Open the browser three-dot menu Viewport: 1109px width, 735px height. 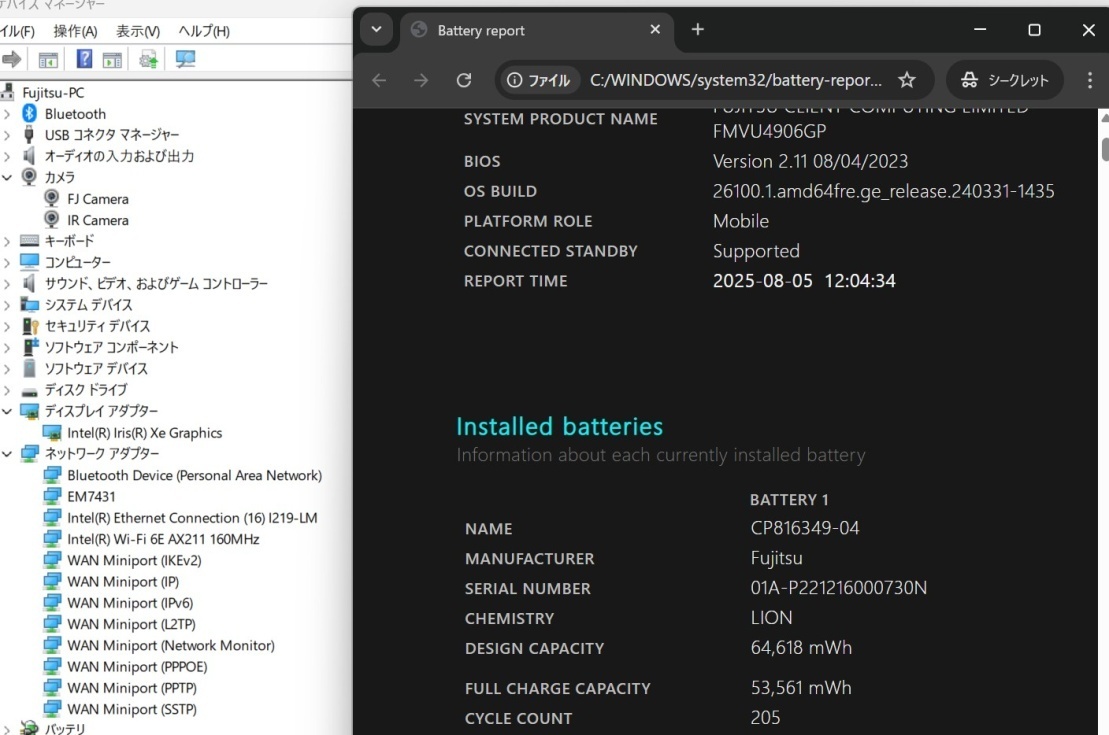(1089, 80)
